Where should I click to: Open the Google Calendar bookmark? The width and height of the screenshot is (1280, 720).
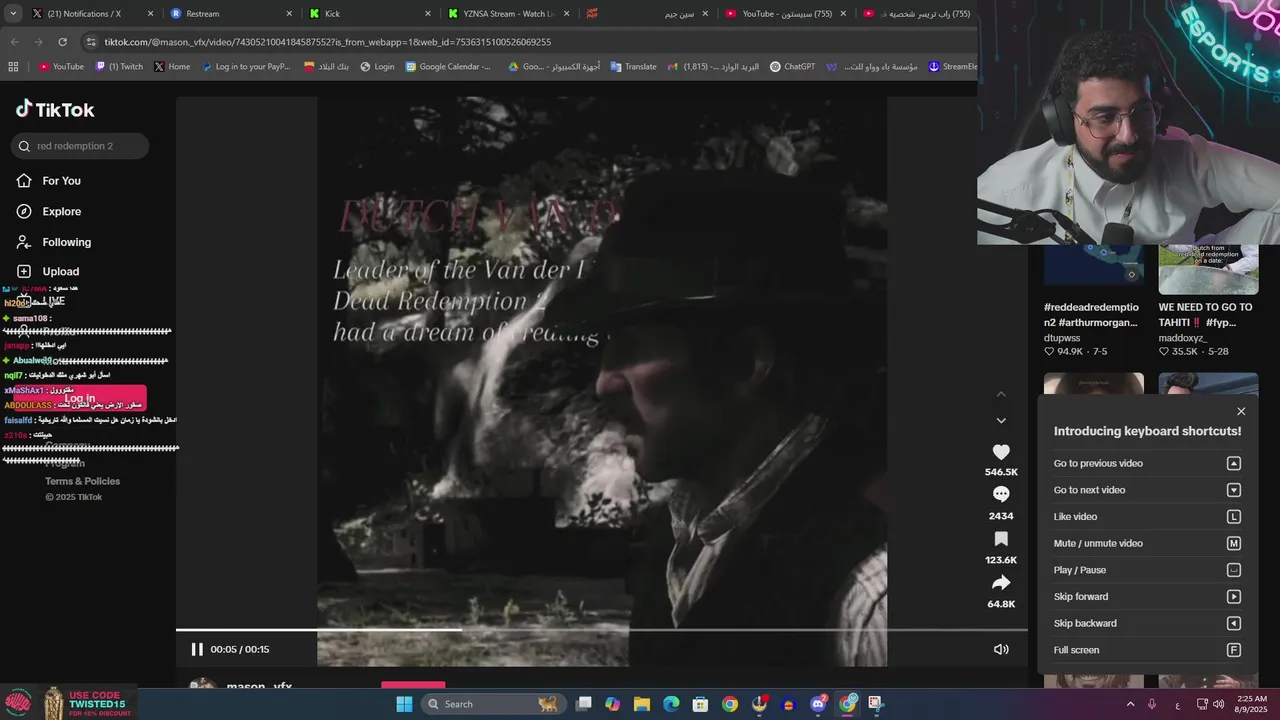(x=448, y=67)
